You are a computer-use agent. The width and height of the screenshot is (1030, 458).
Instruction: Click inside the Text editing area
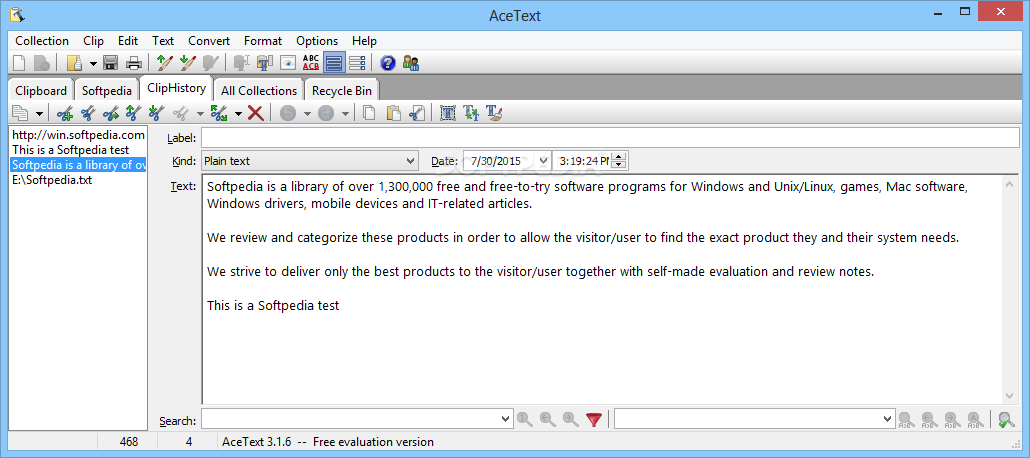tap(602, 290)
